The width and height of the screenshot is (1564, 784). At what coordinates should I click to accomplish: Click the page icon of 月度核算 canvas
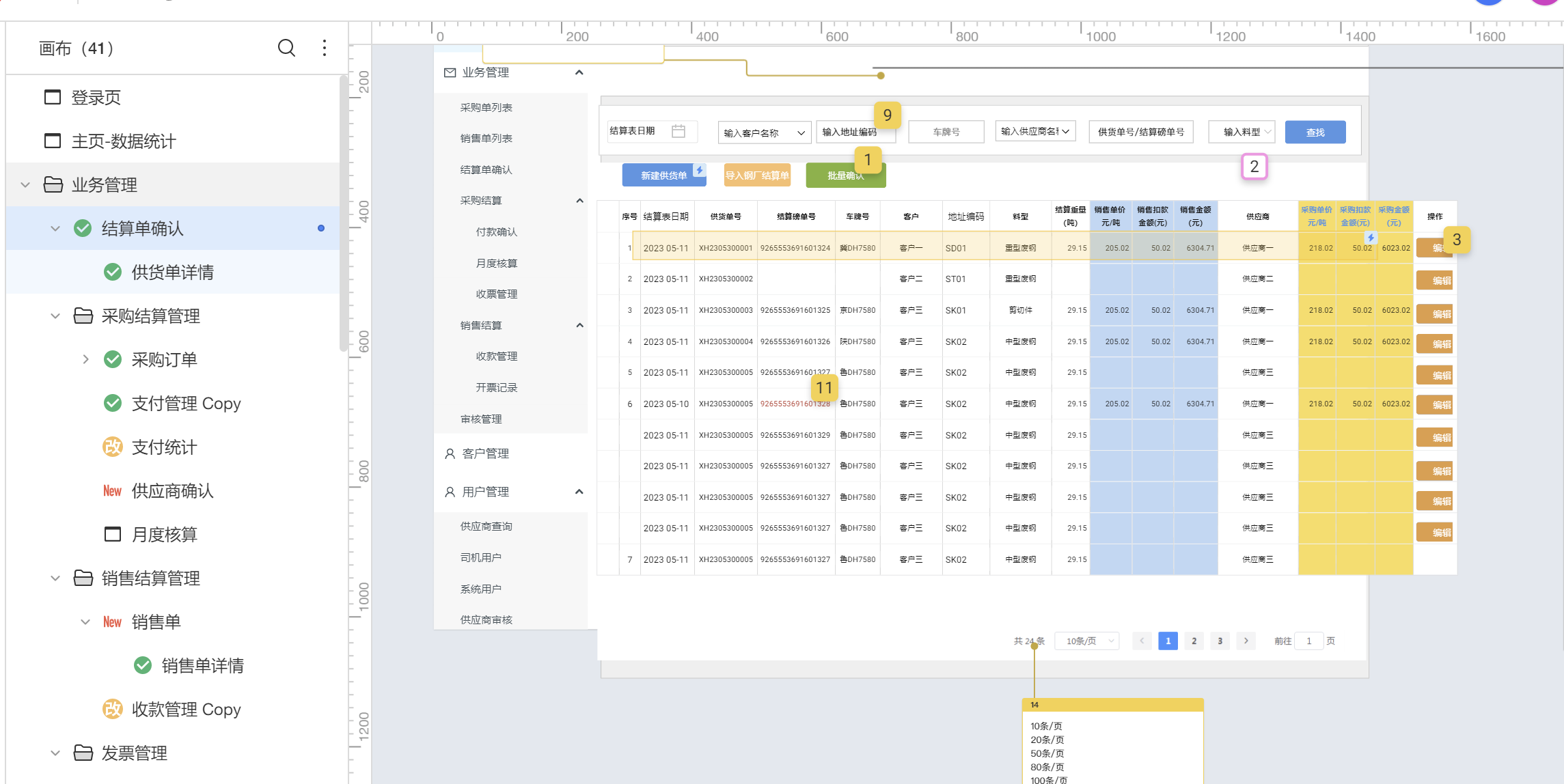point(113,534)
